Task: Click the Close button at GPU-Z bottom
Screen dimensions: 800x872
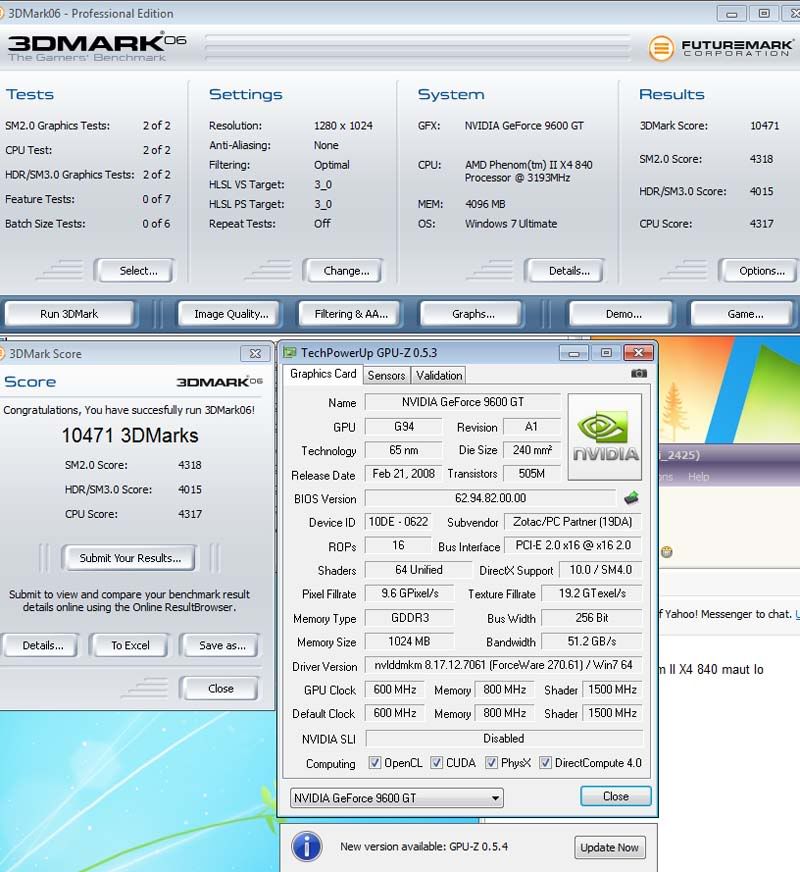Action: click(x=615, y=796)
